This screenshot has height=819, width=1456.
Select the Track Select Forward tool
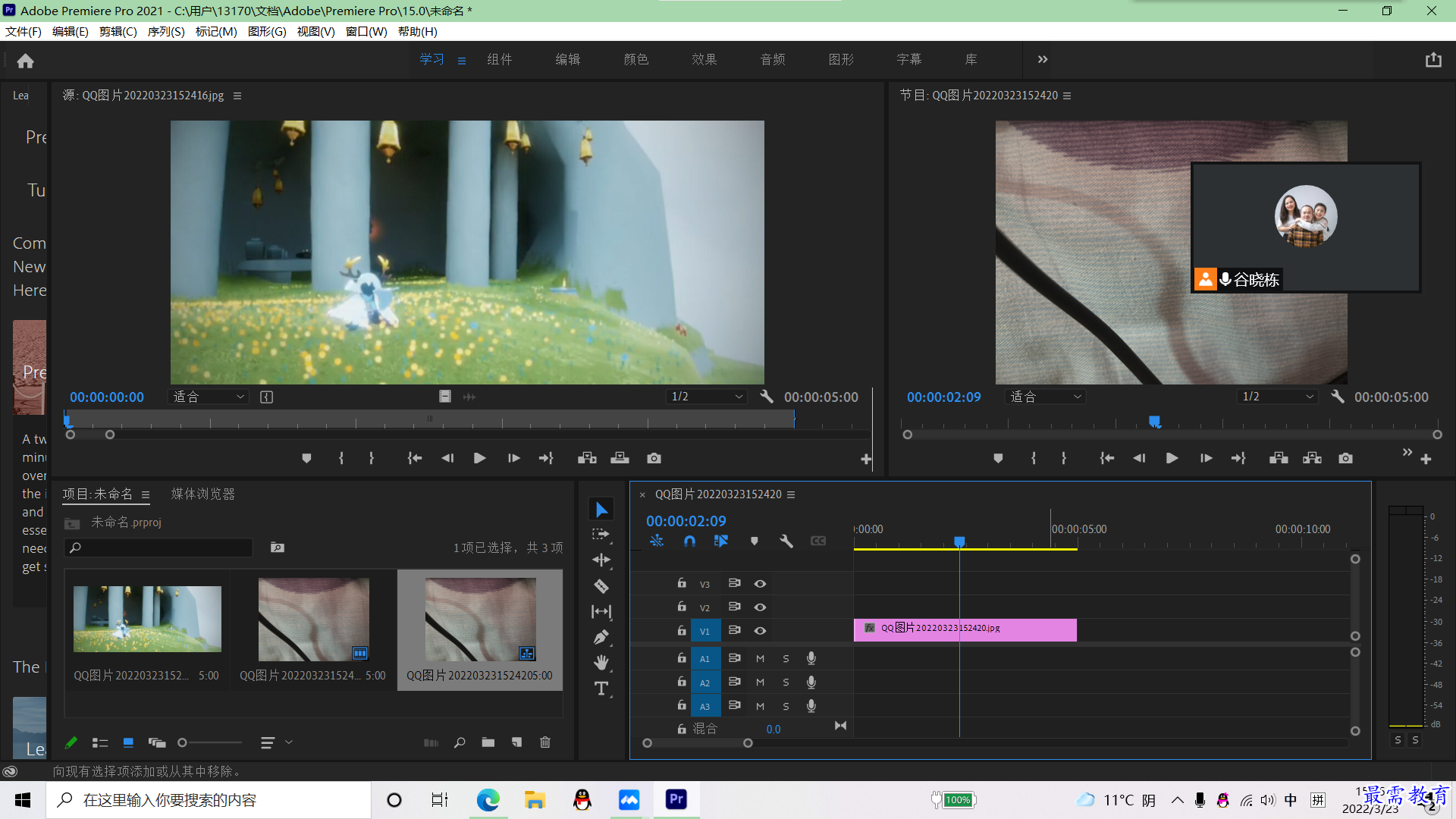point(601,535)
